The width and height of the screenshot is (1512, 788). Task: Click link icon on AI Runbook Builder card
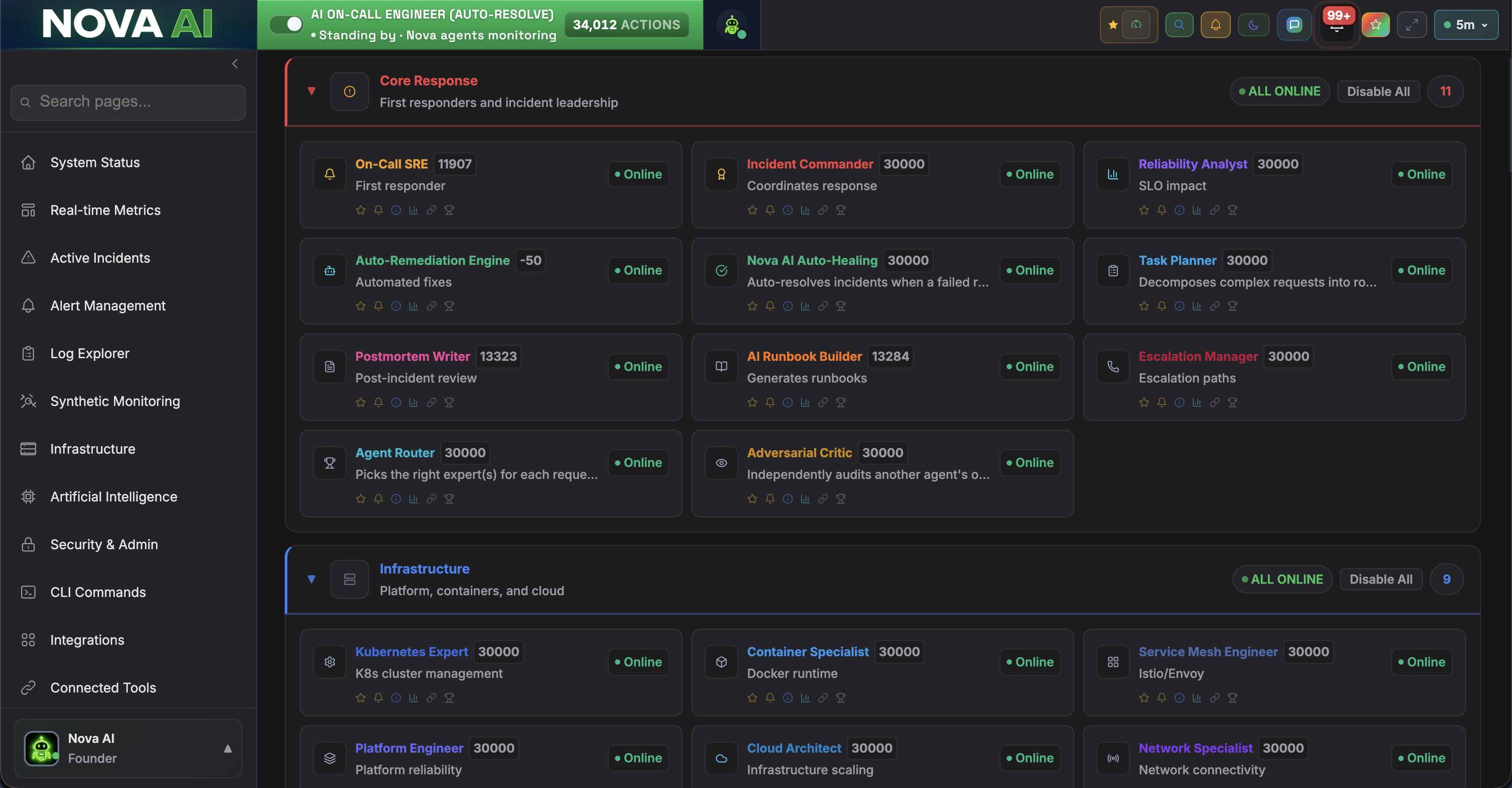823,402
